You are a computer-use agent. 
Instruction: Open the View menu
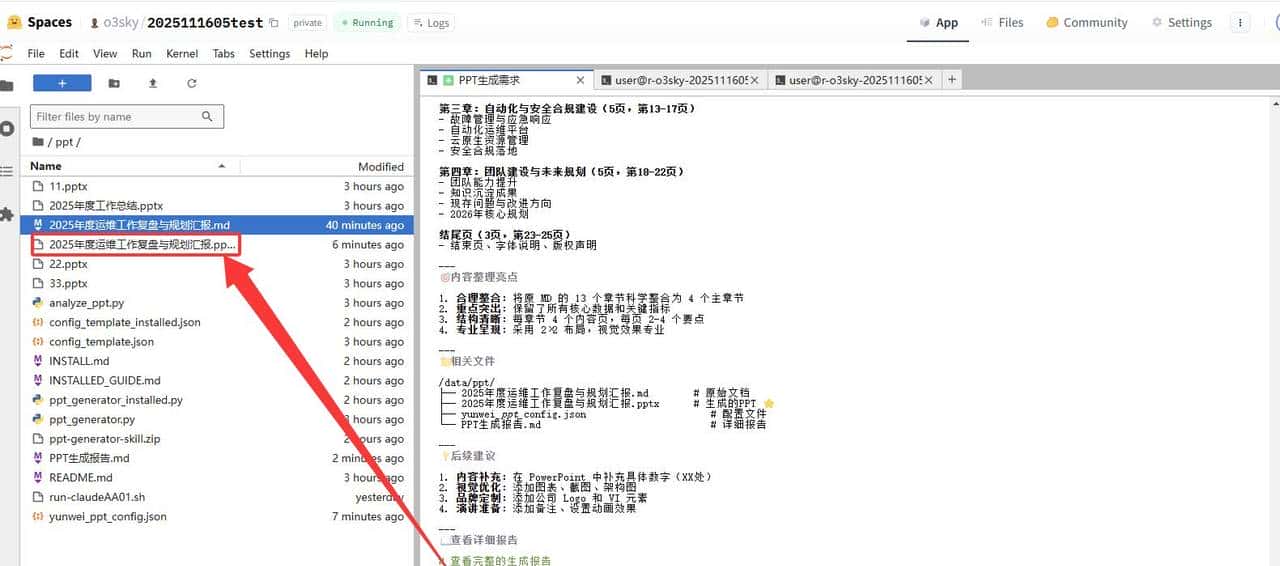coord(105,53)
